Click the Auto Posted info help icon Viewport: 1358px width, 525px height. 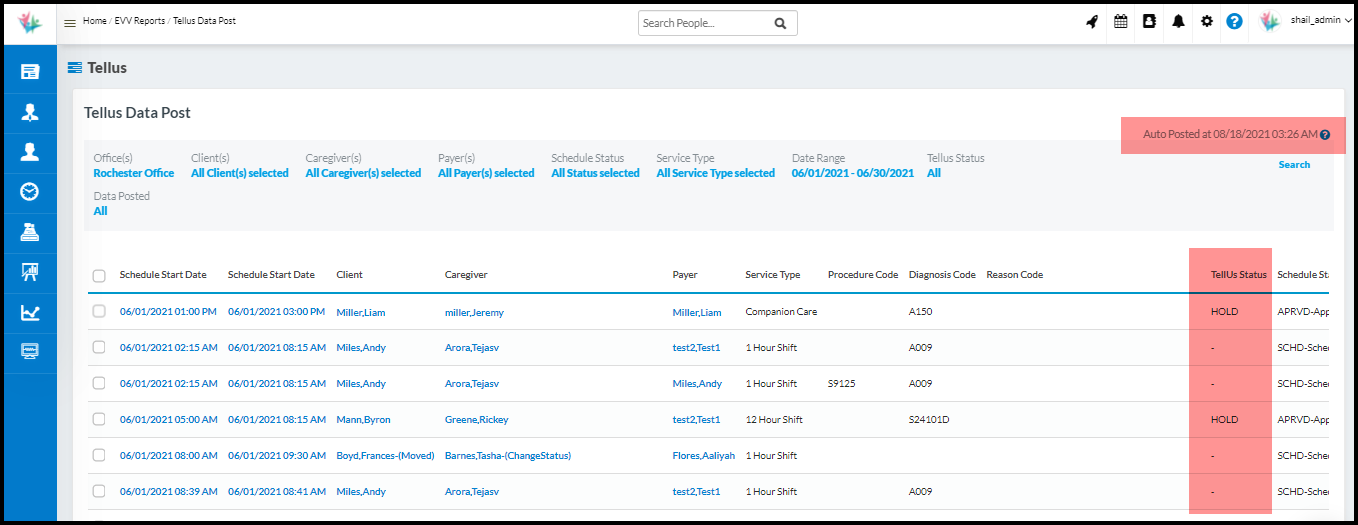click(x=1325, y=135)
